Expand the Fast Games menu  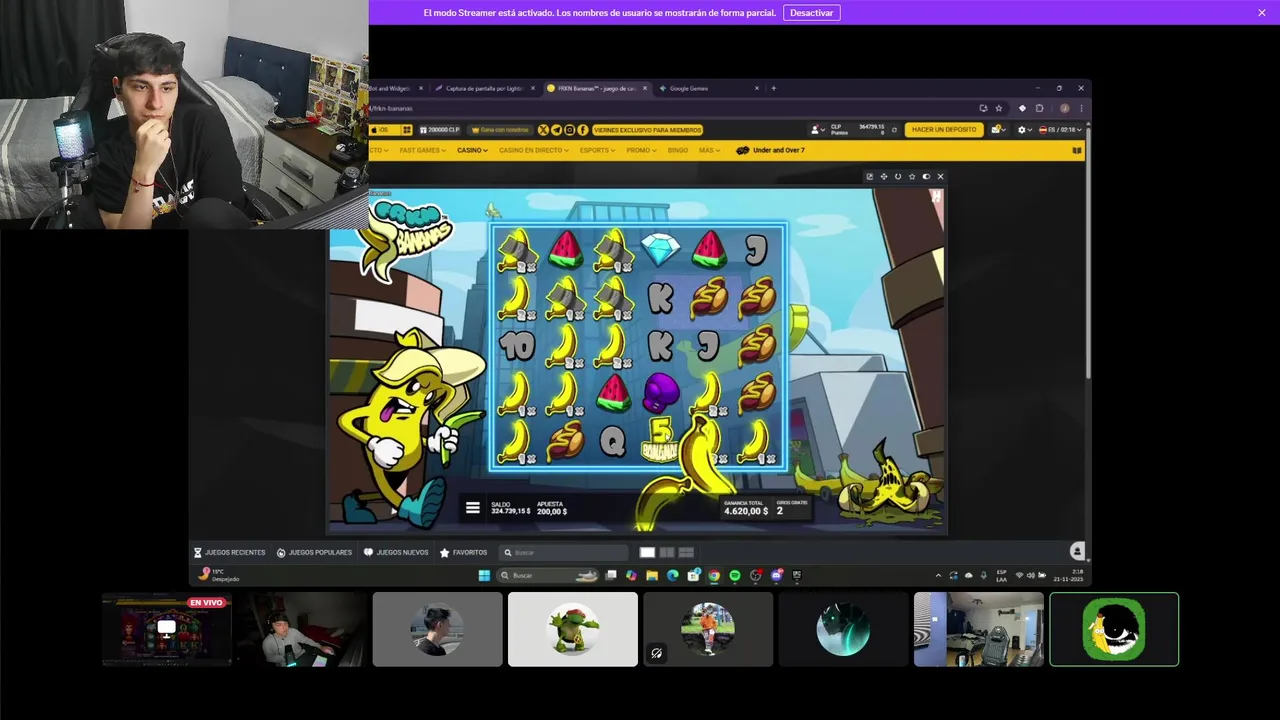click(423, 150)
